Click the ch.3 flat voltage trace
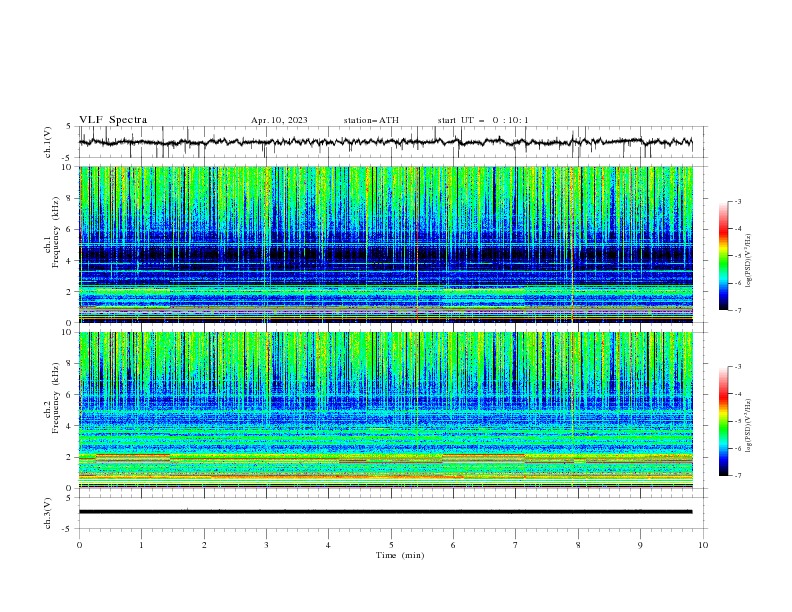The width and height of the screenshot is (792, 612). (x=385, y=512)
